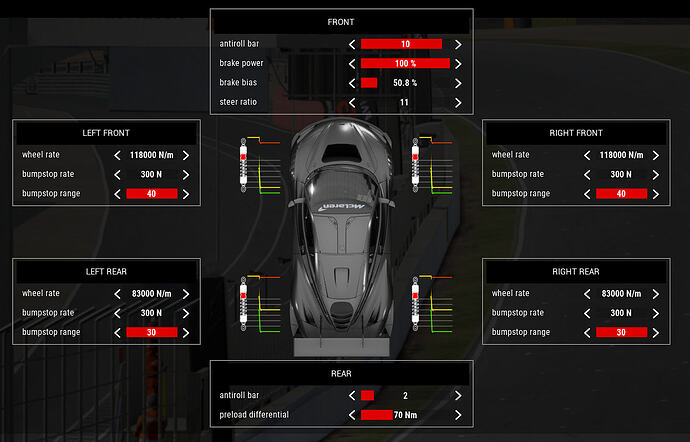This screenshot has height=442, width=690.
Task: Click the McLaren car top-view image
Action: [x=341, y=237]
